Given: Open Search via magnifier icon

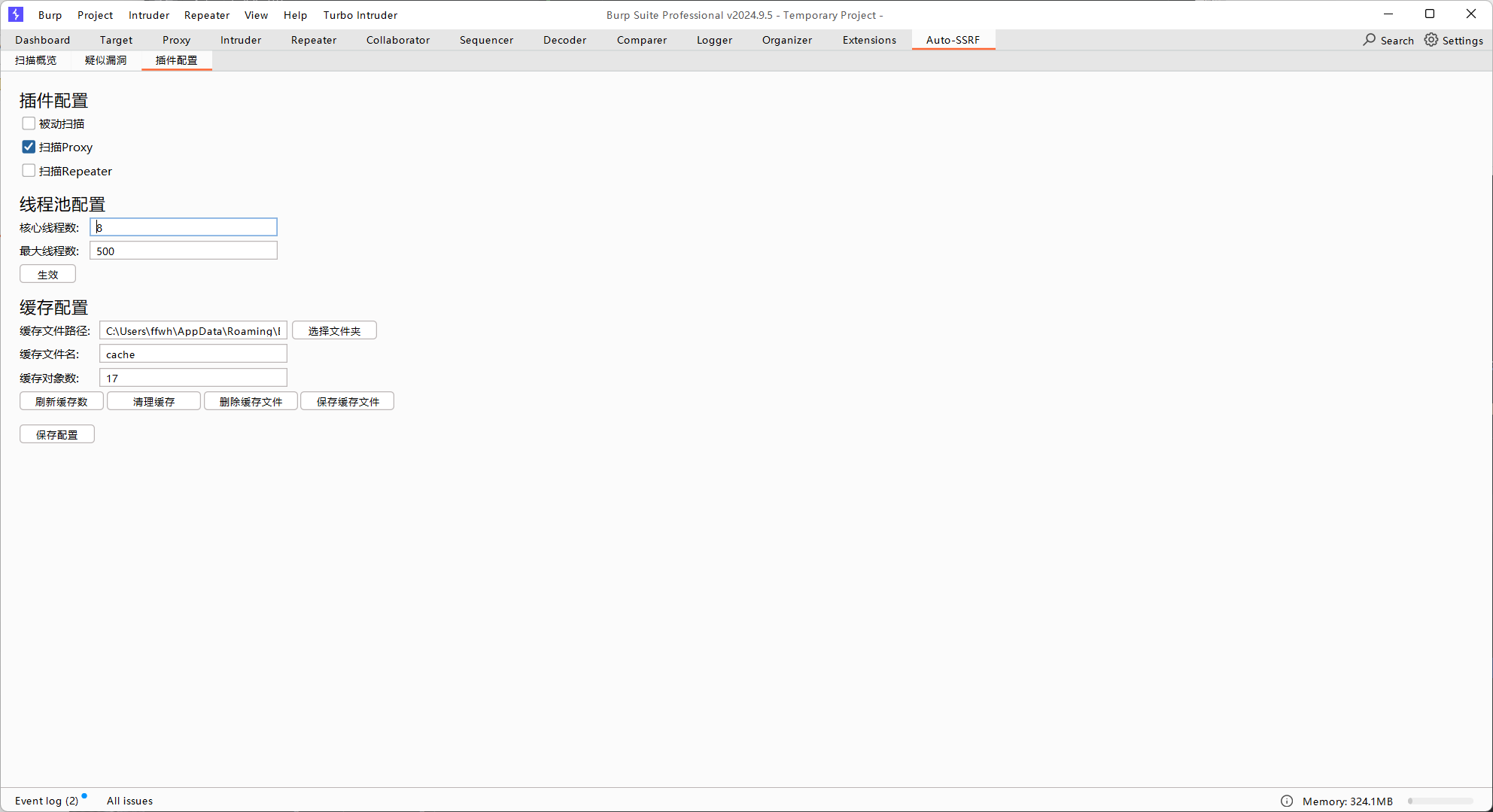Looking at the screenshot, I should [1369, 40].
